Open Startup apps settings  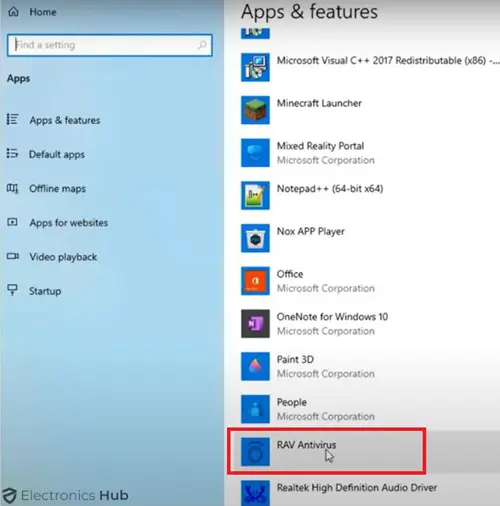[x=45, y=291]
